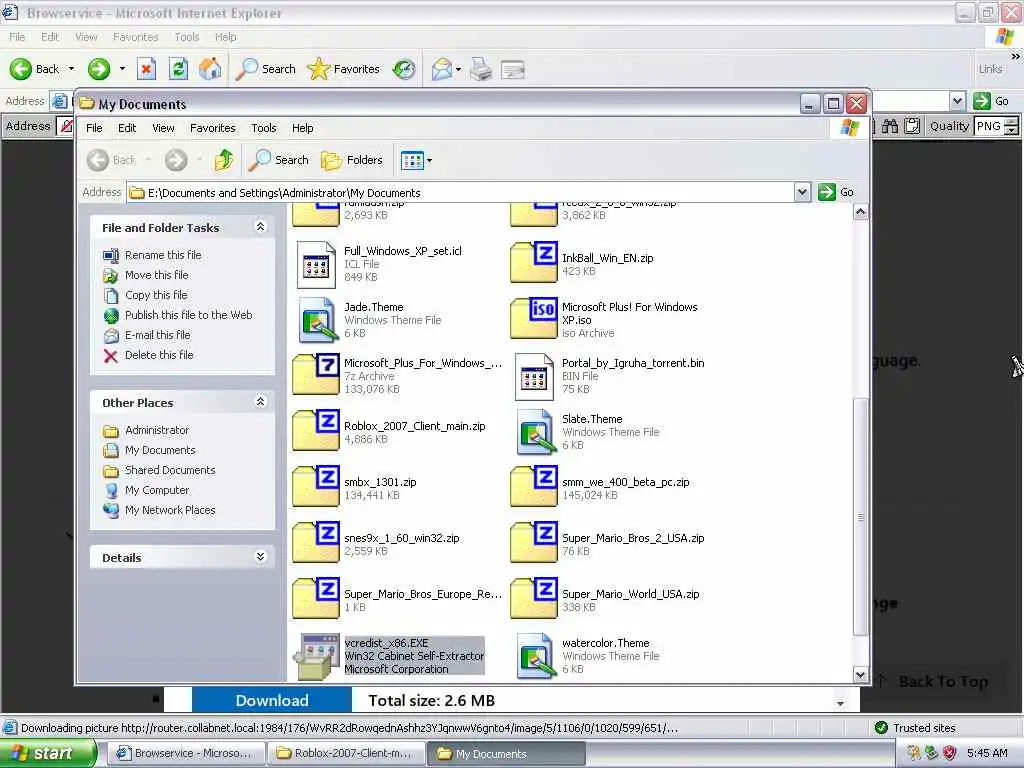This screenshot has height=768, width=1024.
Task: Open Help menu in My Documents
Action: pyautogui.click(x=302, y=128)
